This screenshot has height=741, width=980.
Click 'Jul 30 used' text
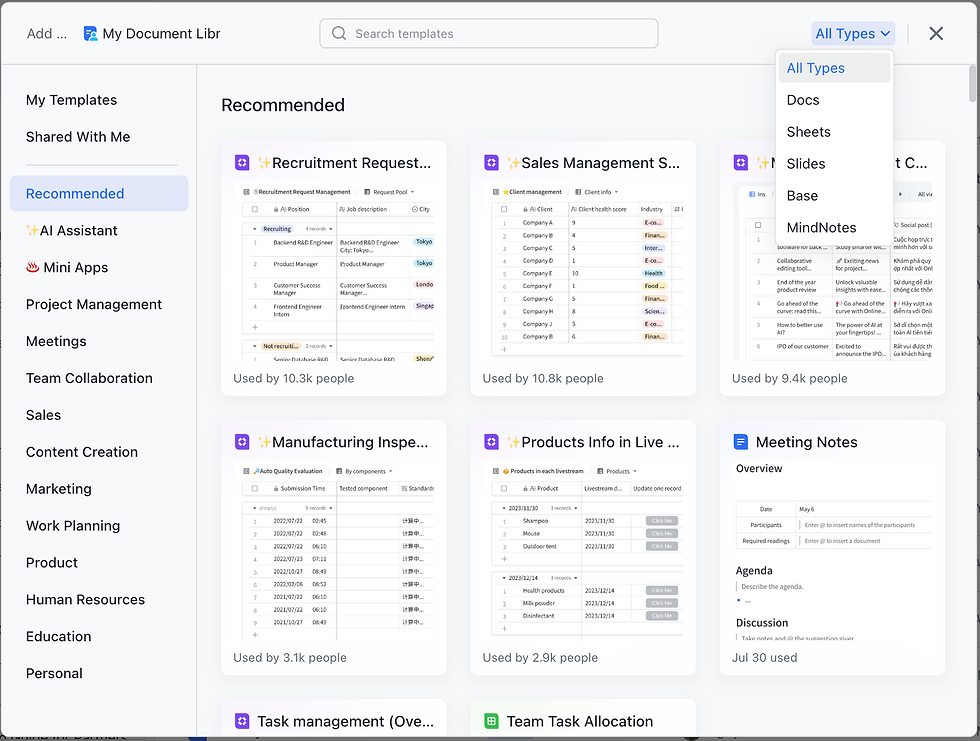[x=764, y=658]
